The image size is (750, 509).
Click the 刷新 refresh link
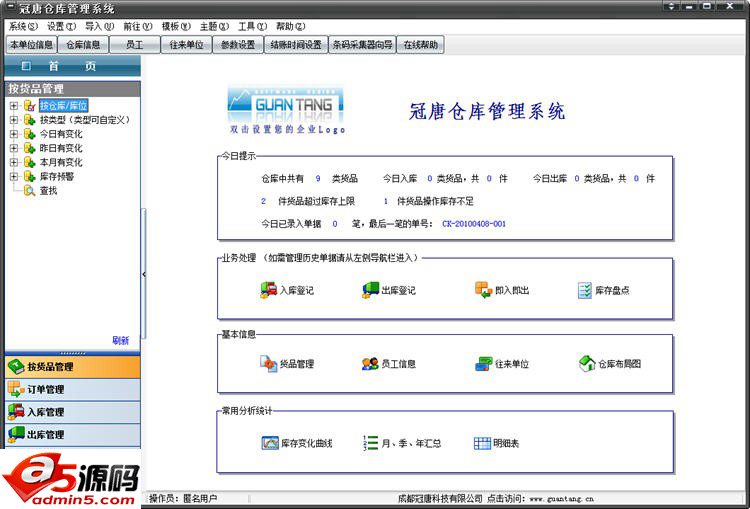click(x=121, y=341)
